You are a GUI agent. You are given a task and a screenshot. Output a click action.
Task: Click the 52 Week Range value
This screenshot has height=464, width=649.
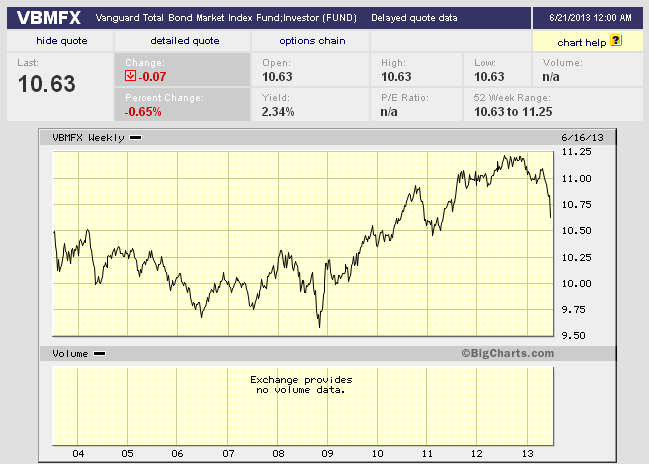[x=513, y=112]
